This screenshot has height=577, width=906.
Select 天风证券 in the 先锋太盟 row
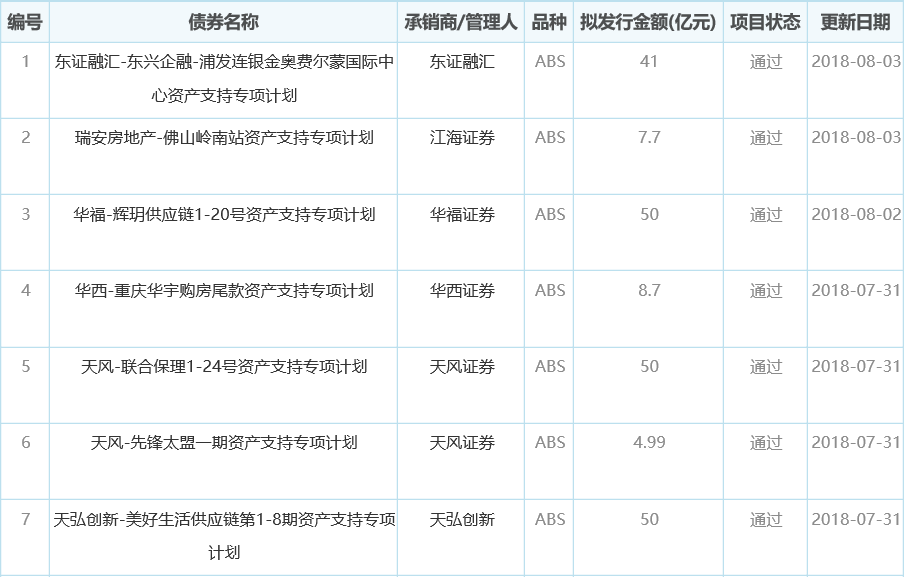462,443
